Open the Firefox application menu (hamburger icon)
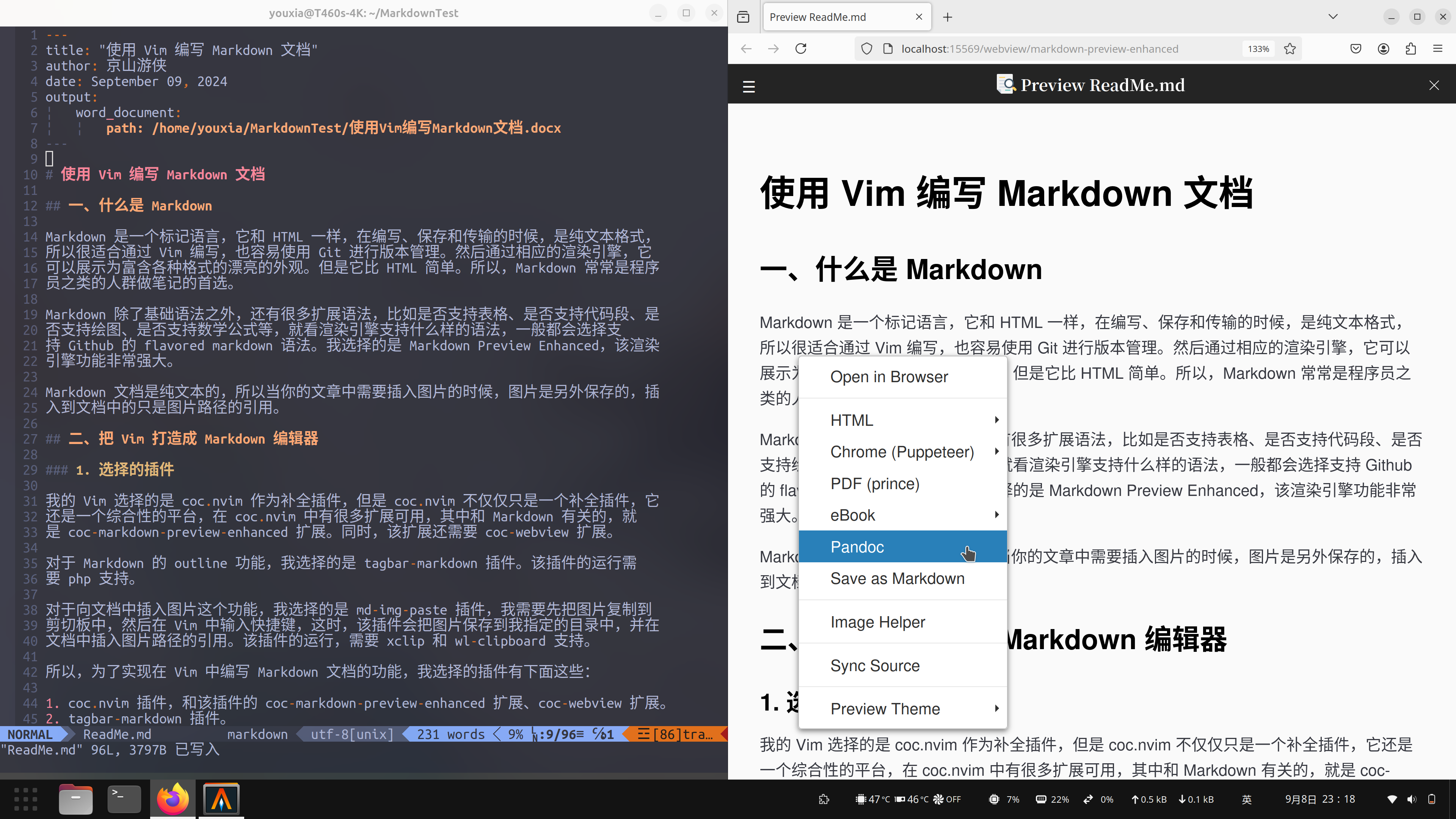The width and height of the screenshot is (1456, 819). click(1438, 49)
